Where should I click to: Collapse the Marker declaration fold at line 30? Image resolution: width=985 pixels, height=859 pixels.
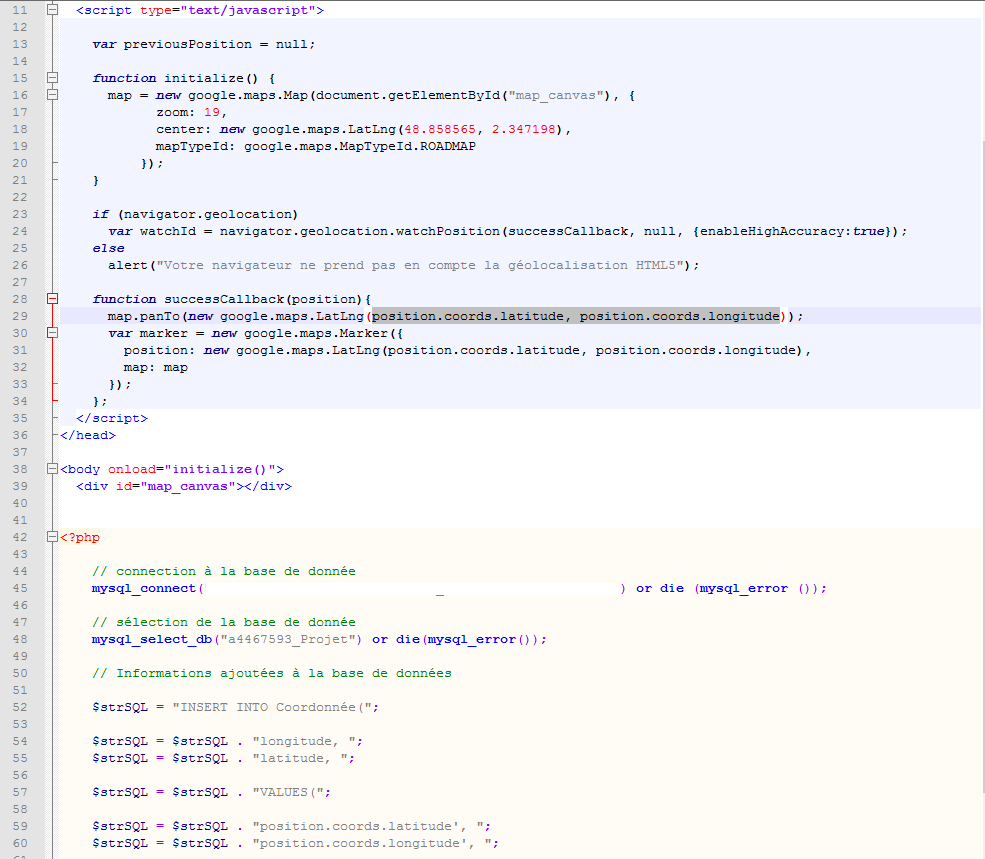(x=51, y=332)
